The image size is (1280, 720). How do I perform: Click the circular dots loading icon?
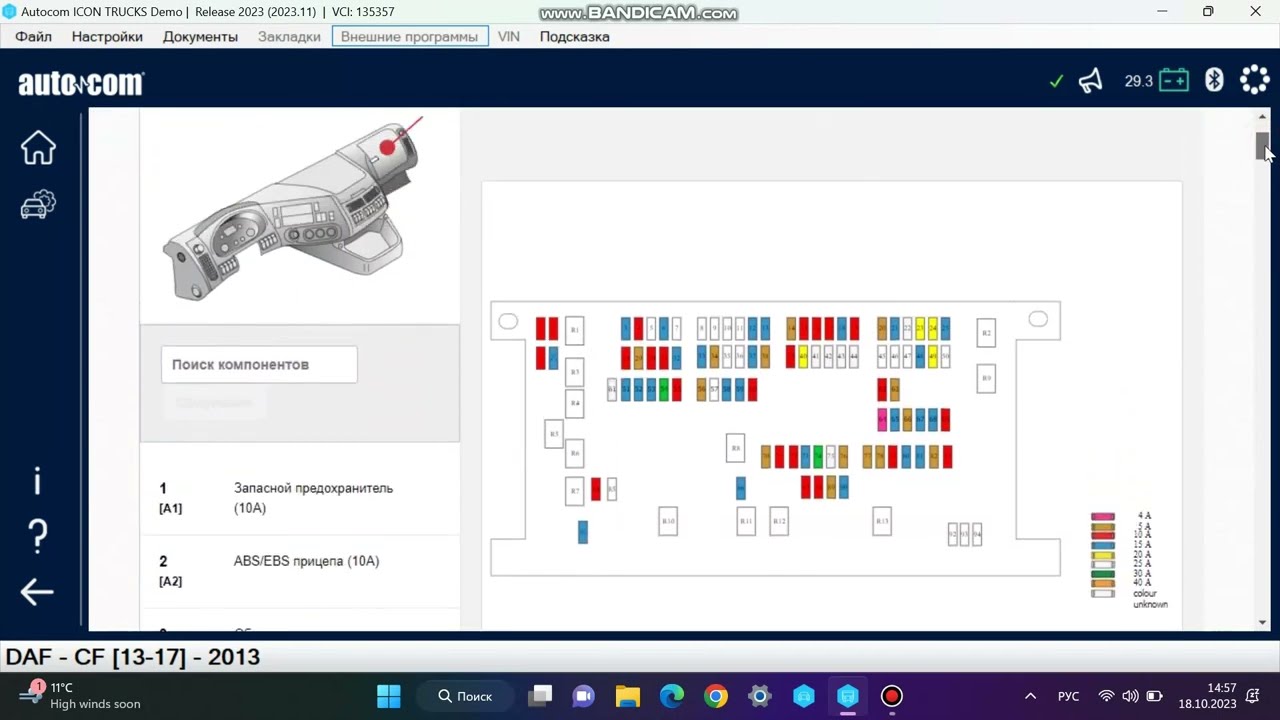point(1254,80)
